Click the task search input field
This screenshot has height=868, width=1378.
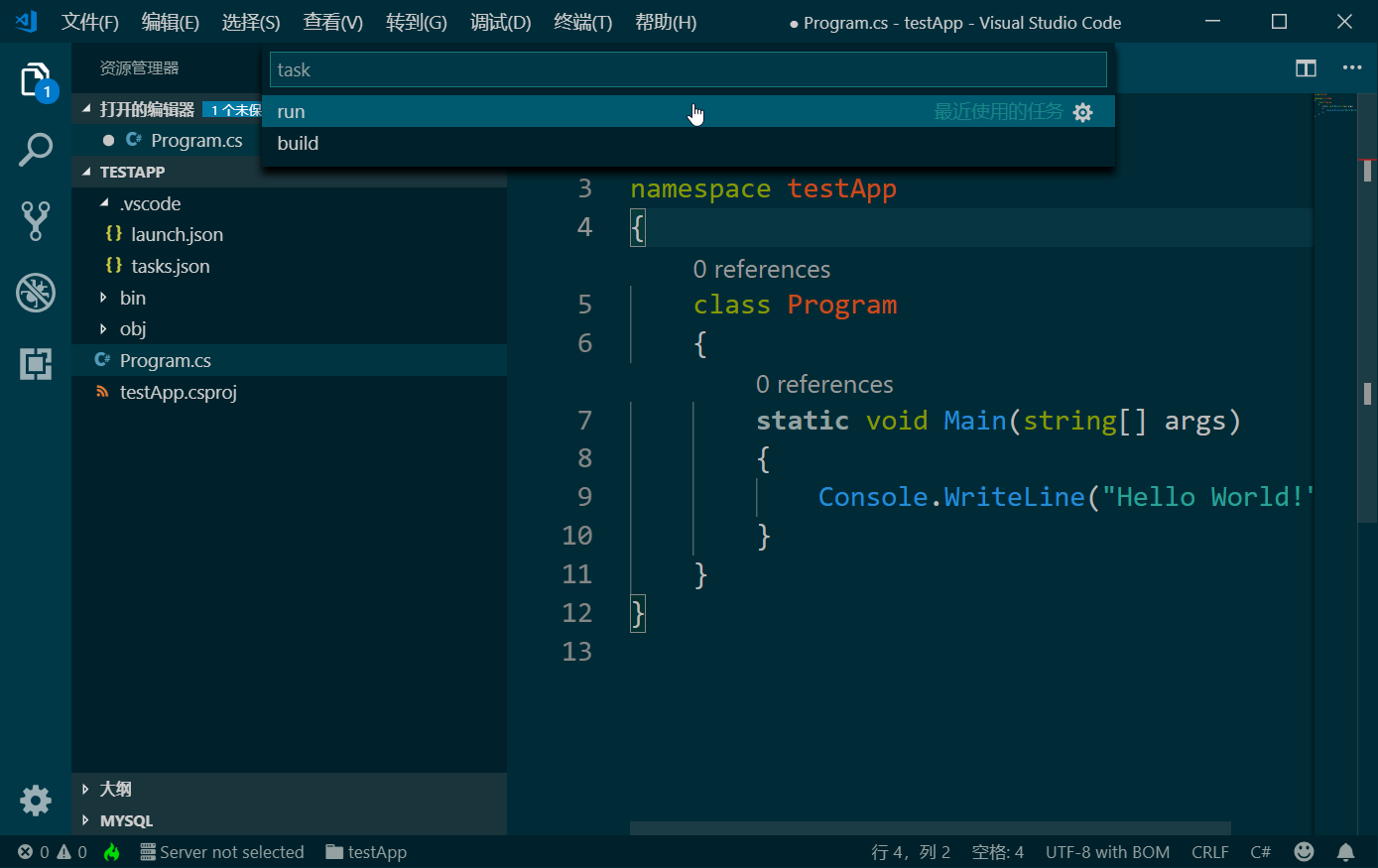[688, 69]
